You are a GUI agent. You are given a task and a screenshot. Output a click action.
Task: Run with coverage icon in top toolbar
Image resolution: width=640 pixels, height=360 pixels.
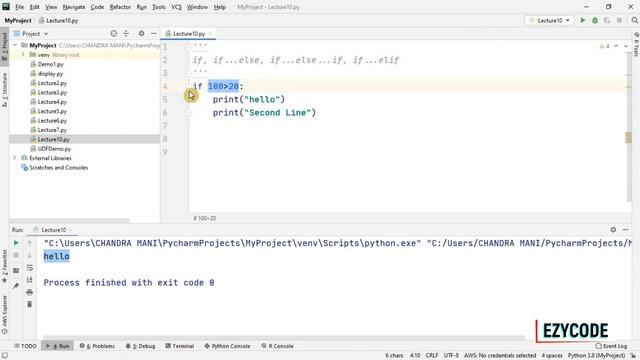607,20
